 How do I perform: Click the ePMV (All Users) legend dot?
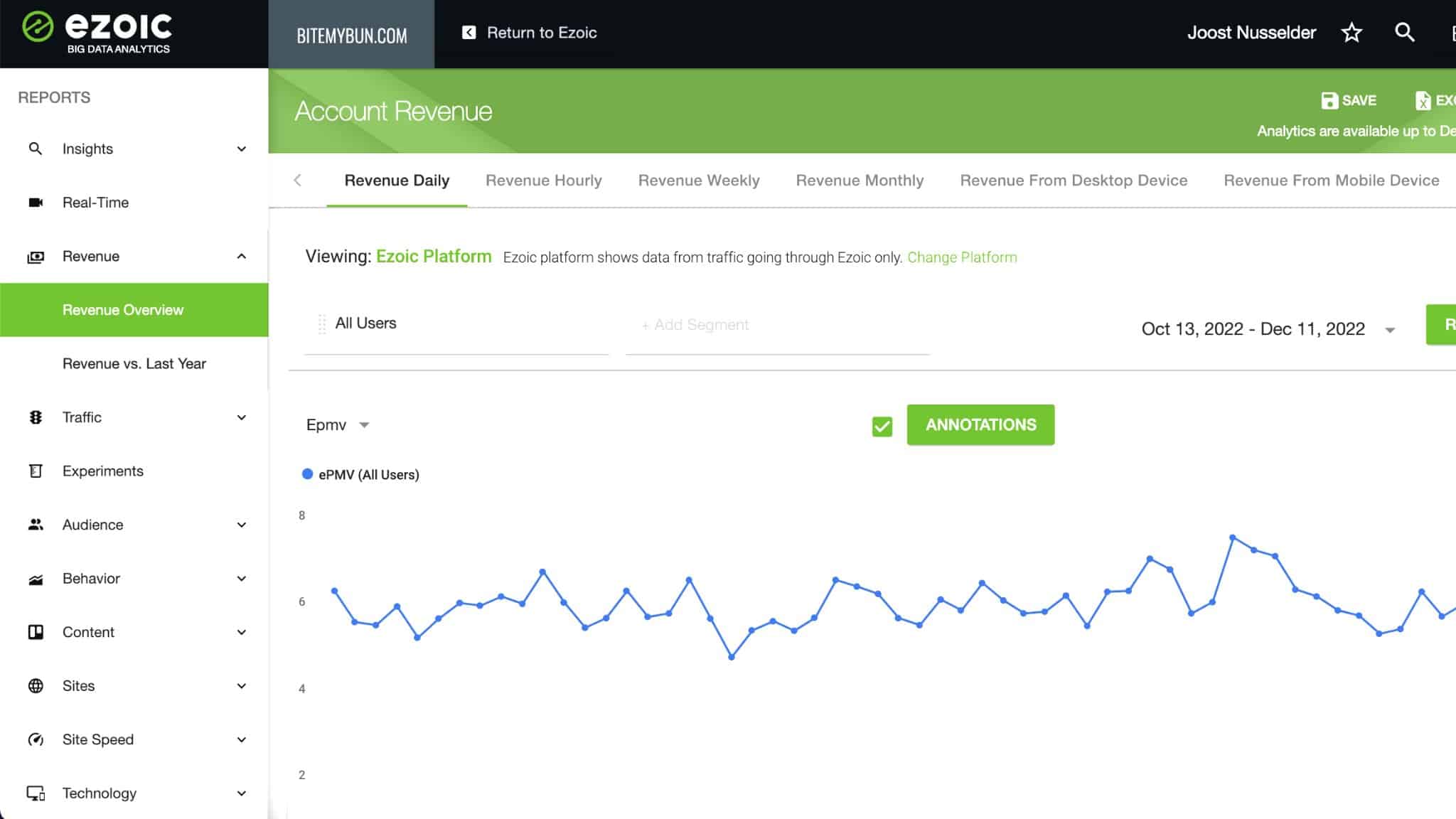pyautogui.click(x=307, y=474)
